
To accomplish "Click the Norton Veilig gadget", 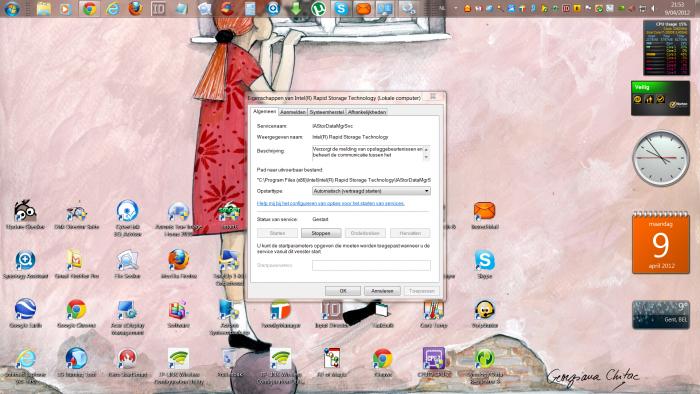I will pos(660,98).
